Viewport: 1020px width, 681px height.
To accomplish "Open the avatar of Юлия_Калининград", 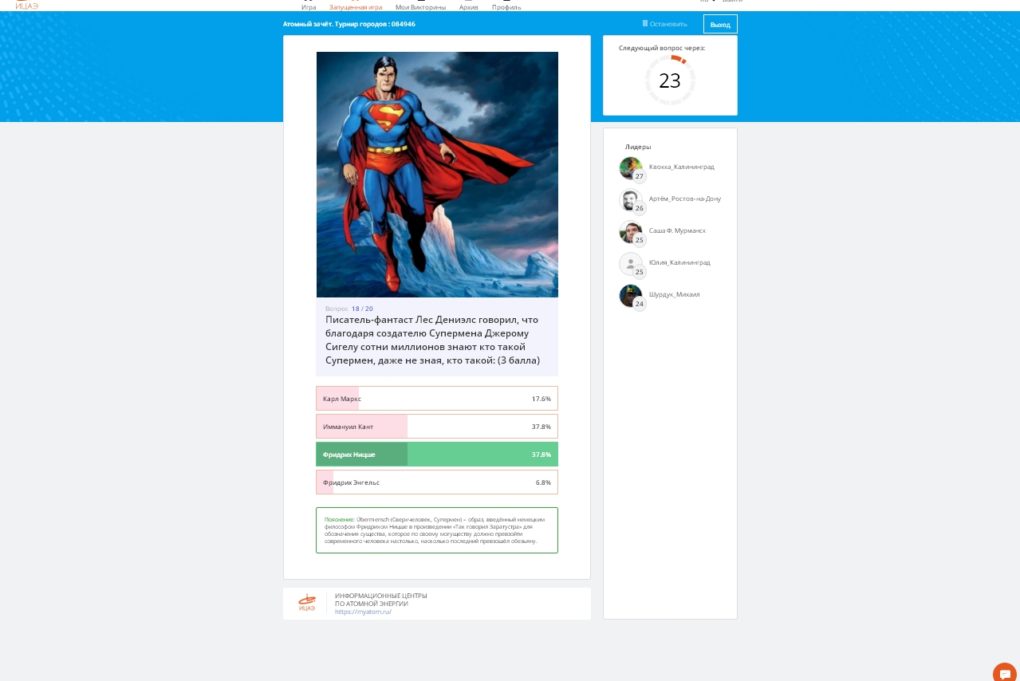I will coord(630,263).
